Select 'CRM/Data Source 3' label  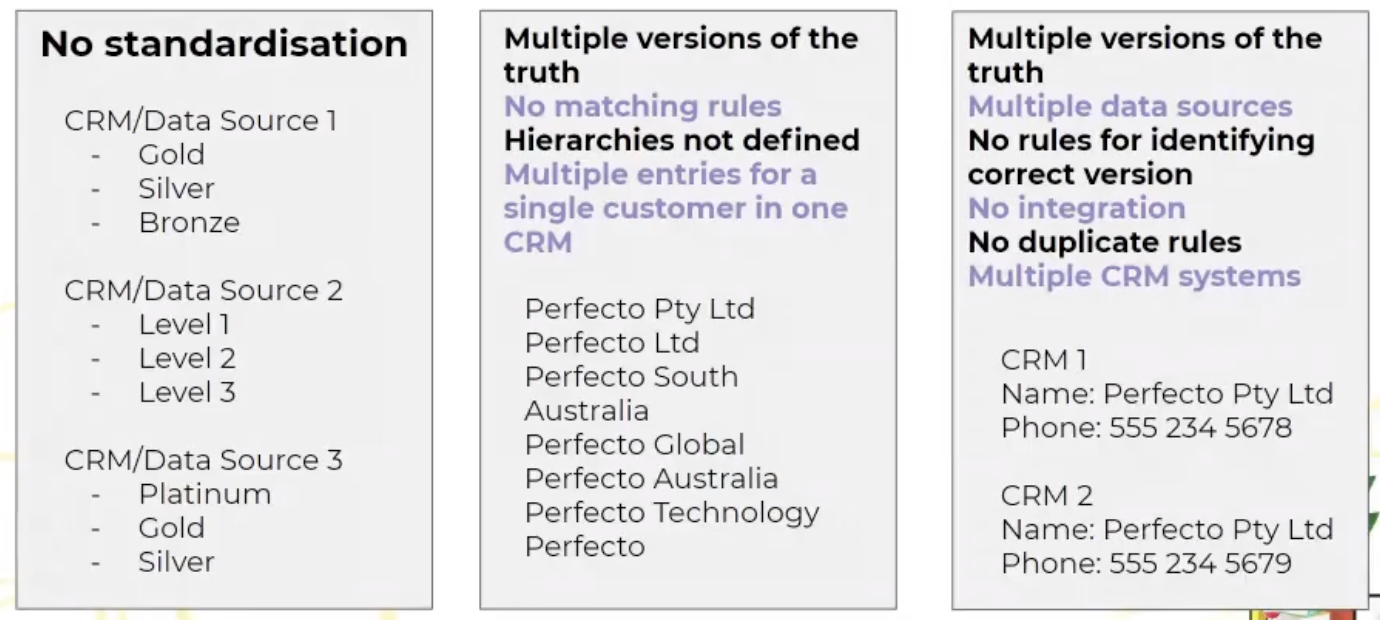pos(203,460)
